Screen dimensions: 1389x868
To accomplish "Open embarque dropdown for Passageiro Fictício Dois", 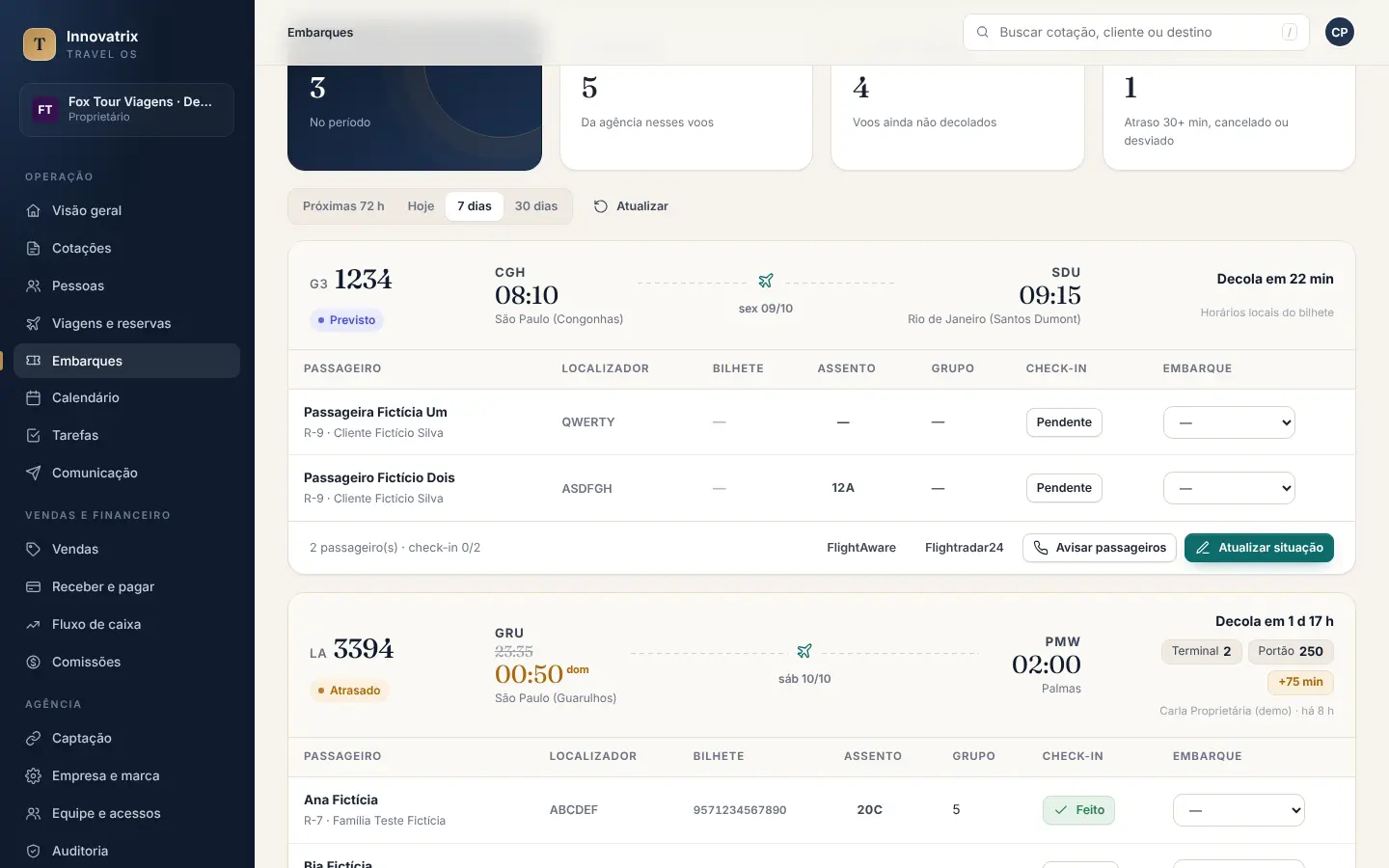I will point(1229,488).
